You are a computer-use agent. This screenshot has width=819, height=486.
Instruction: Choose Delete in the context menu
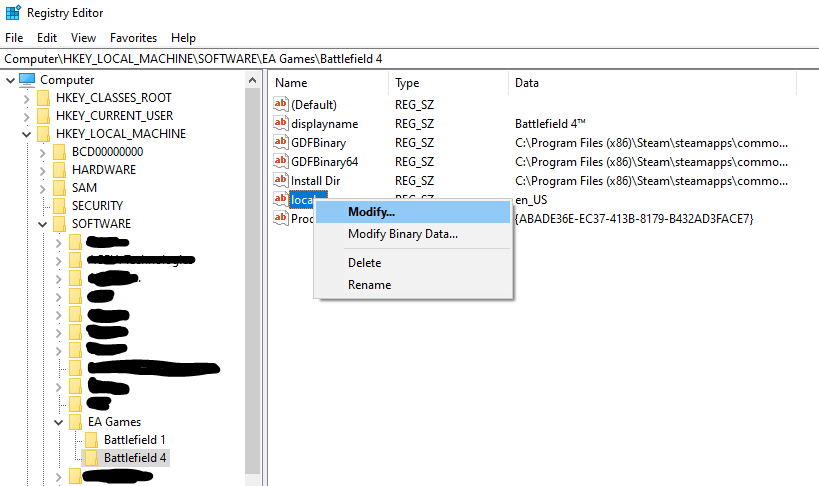(x=413, y=263)
